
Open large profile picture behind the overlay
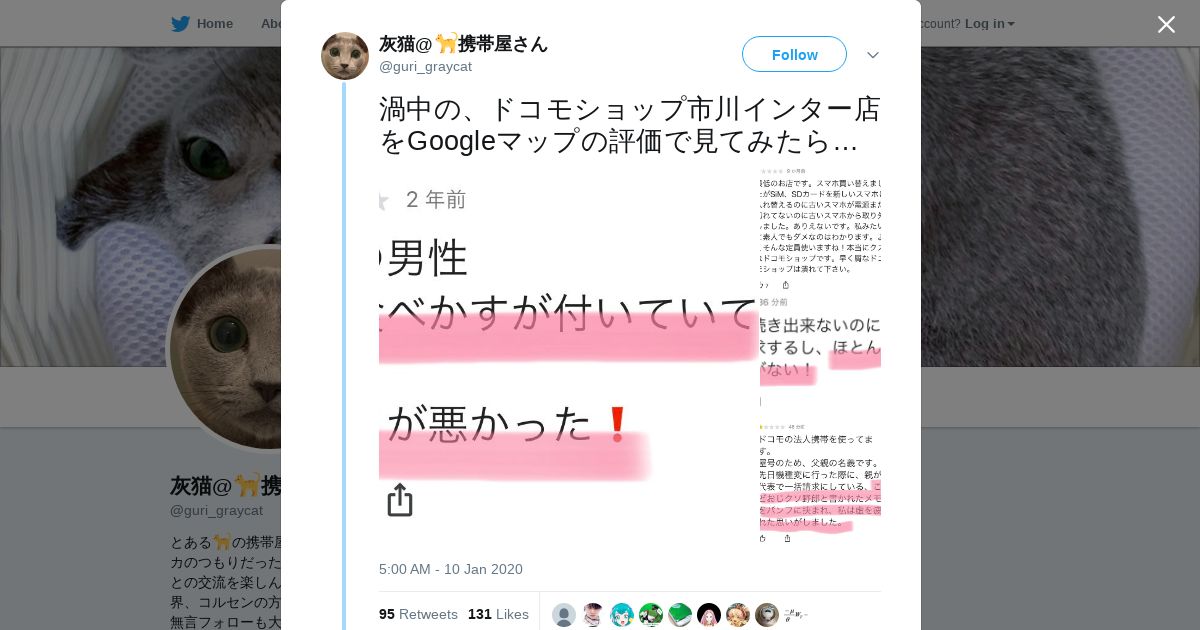(x=225, y=348)
